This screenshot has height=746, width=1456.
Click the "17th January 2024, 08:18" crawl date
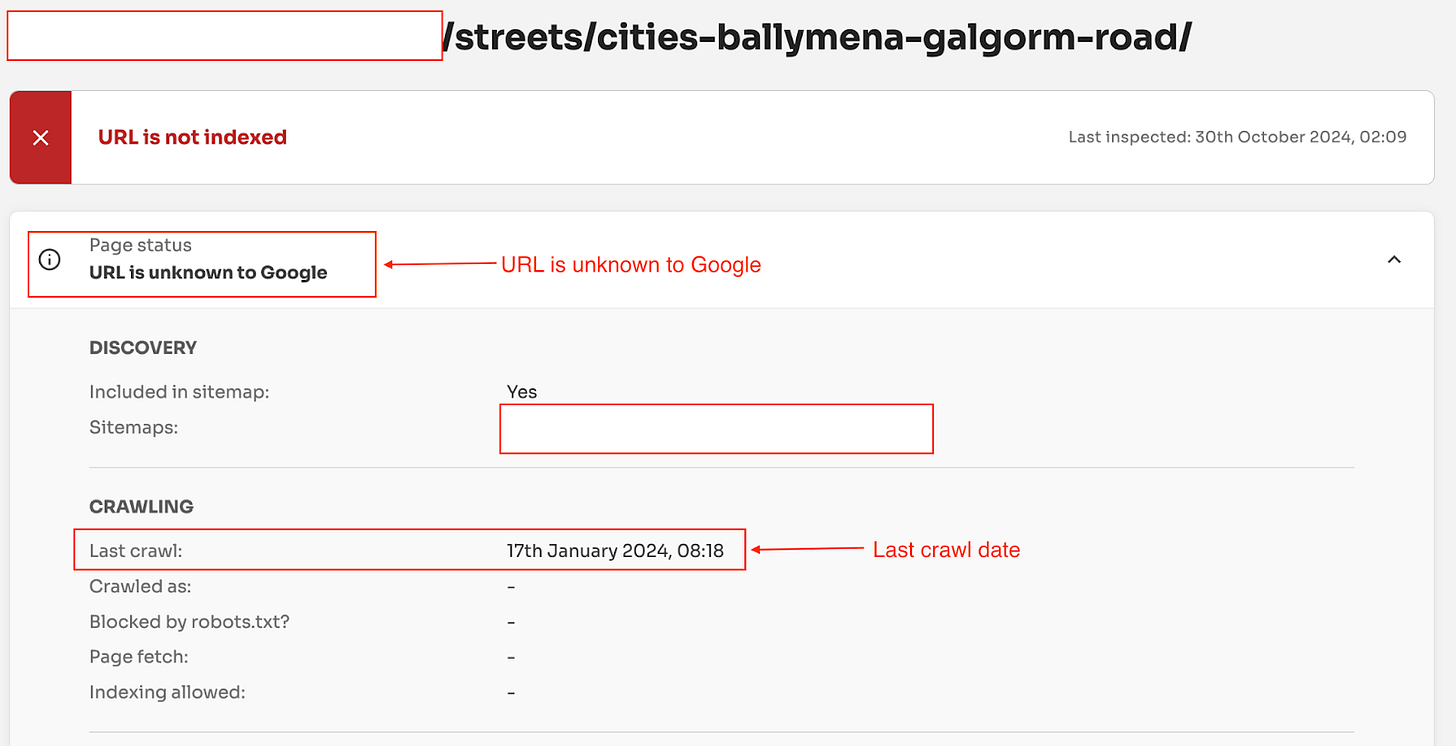[x=615, y=551]
